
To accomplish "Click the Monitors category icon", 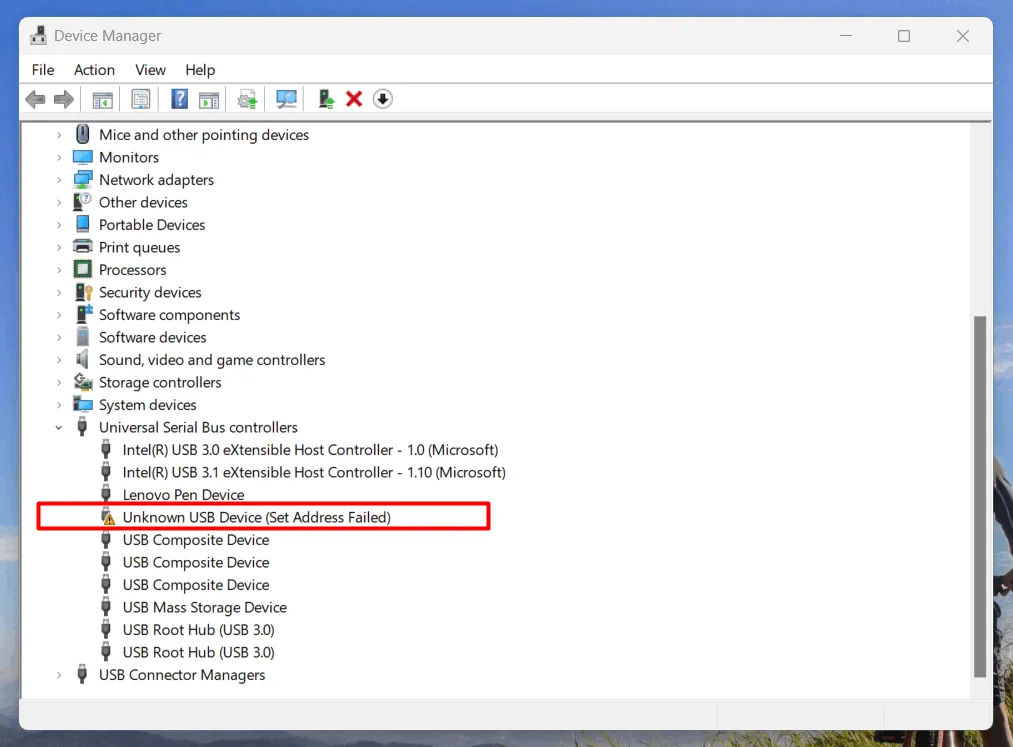I will tap(83, 157).
